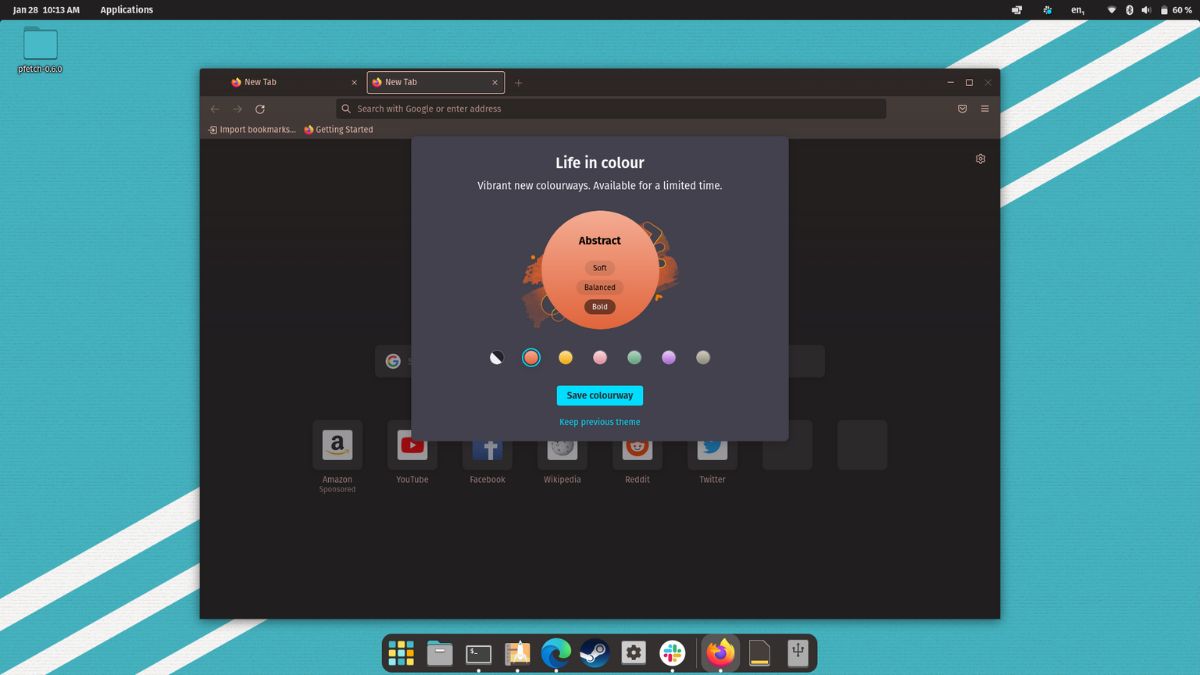
Task: Select the Balanced colourway intensity
Action: pos(599,287)
